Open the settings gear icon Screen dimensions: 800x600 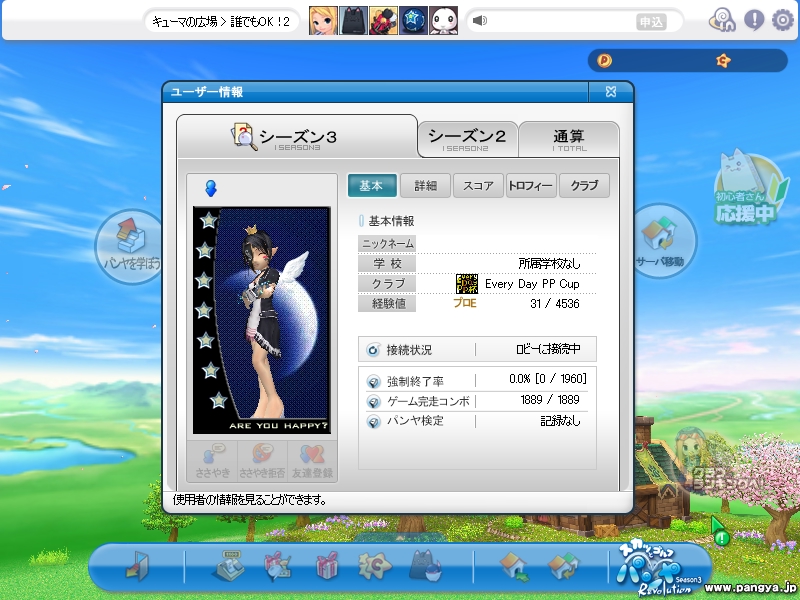tap(782, 20)
